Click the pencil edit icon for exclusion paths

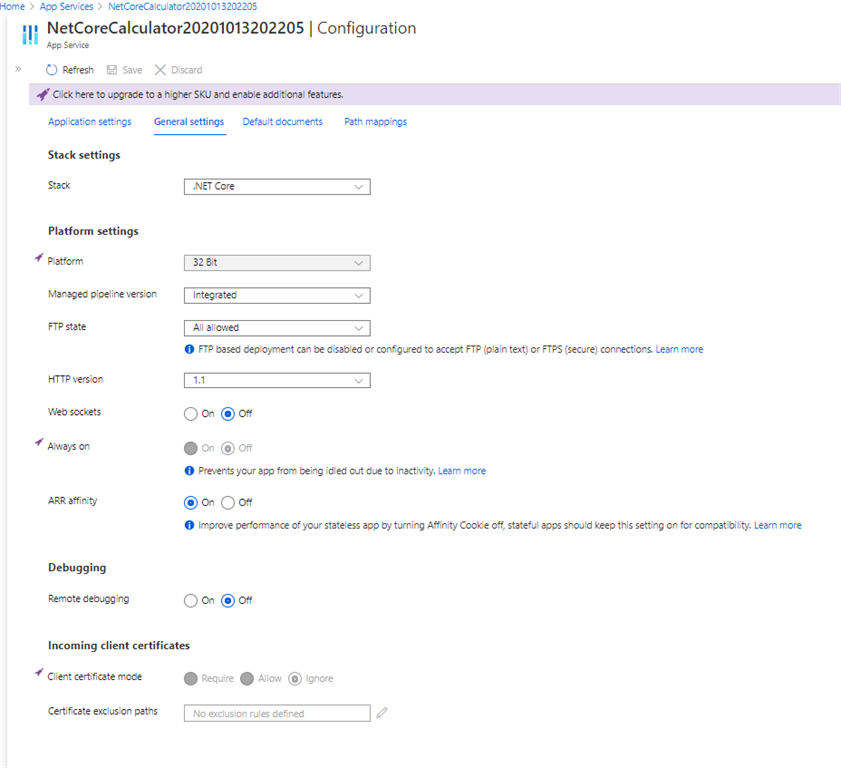click(x=382, y=713)
